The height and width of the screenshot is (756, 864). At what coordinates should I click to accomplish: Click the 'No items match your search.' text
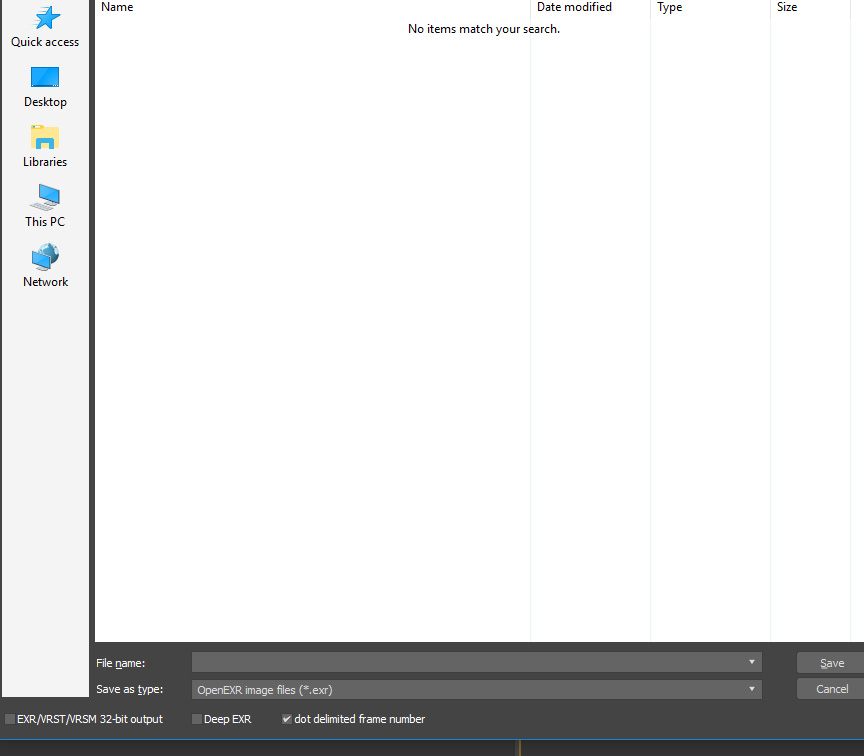(484, 29)
